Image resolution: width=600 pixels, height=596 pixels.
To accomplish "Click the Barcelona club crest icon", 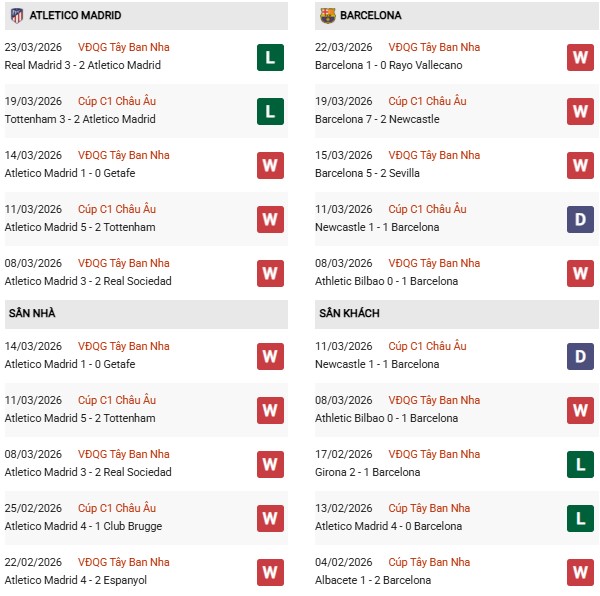I will (328, 15).
